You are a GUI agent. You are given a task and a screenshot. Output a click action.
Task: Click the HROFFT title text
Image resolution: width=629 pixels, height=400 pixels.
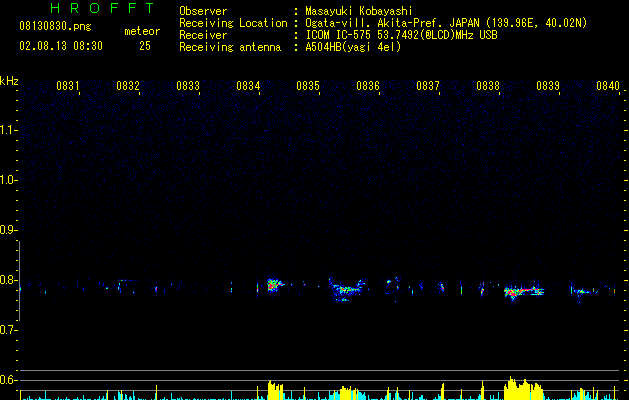point(103,8)
